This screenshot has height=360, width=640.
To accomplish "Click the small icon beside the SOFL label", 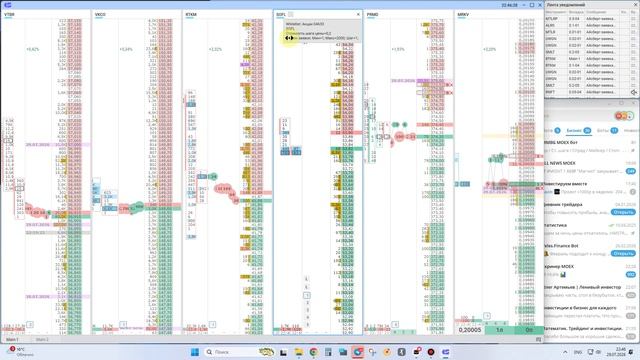I will coord(291,14).
